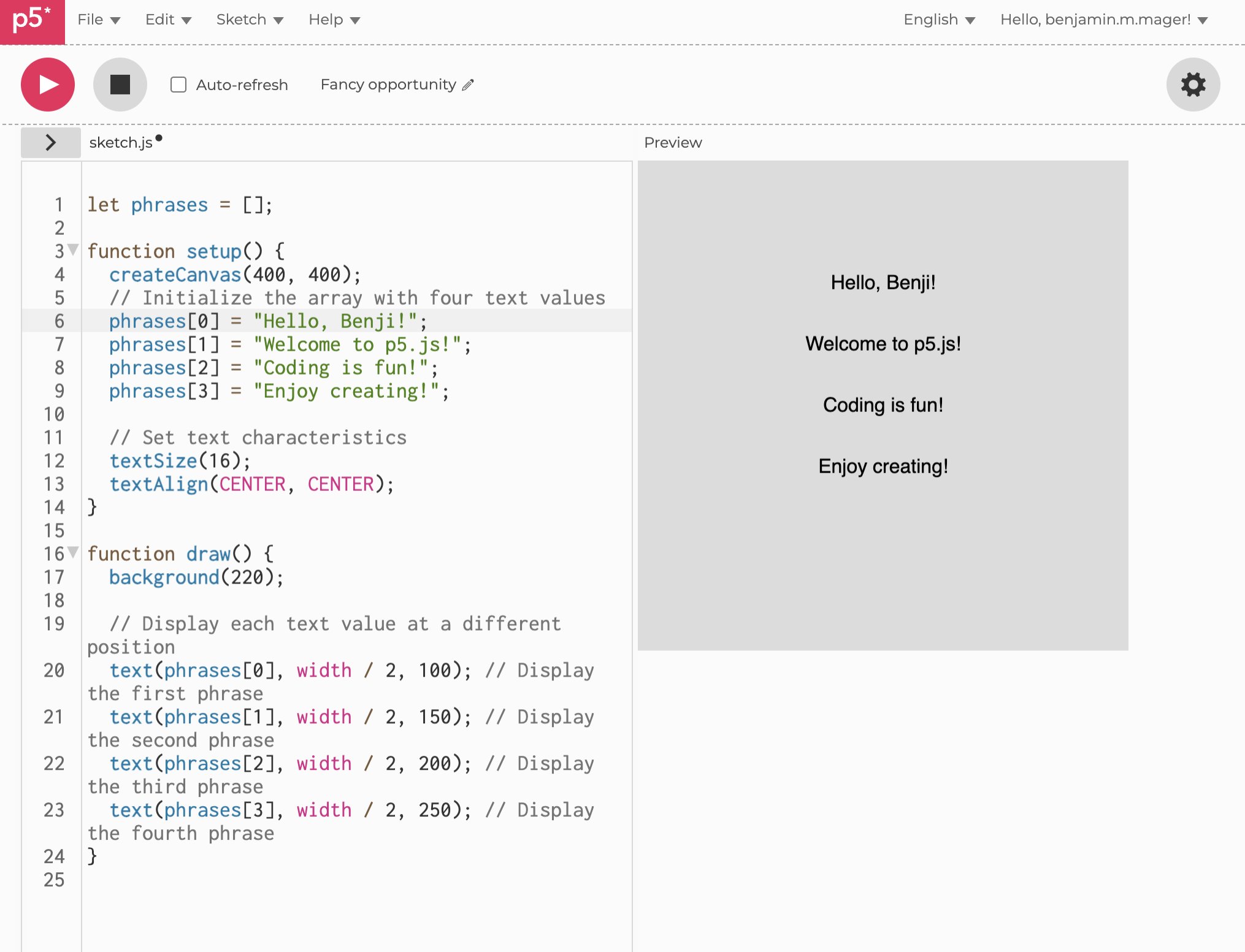Collapse the draw function fold arrow

tap(72, 552)
